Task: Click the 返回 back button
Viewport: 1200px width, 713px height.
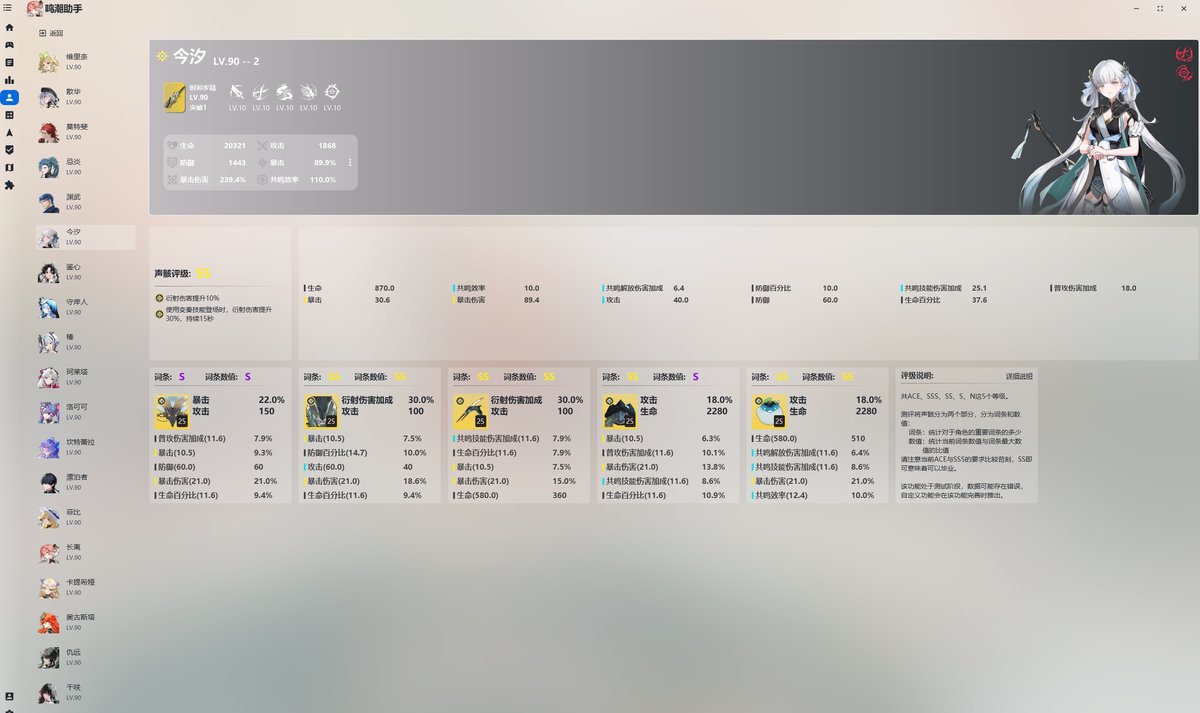Action: tap(50, 33)
